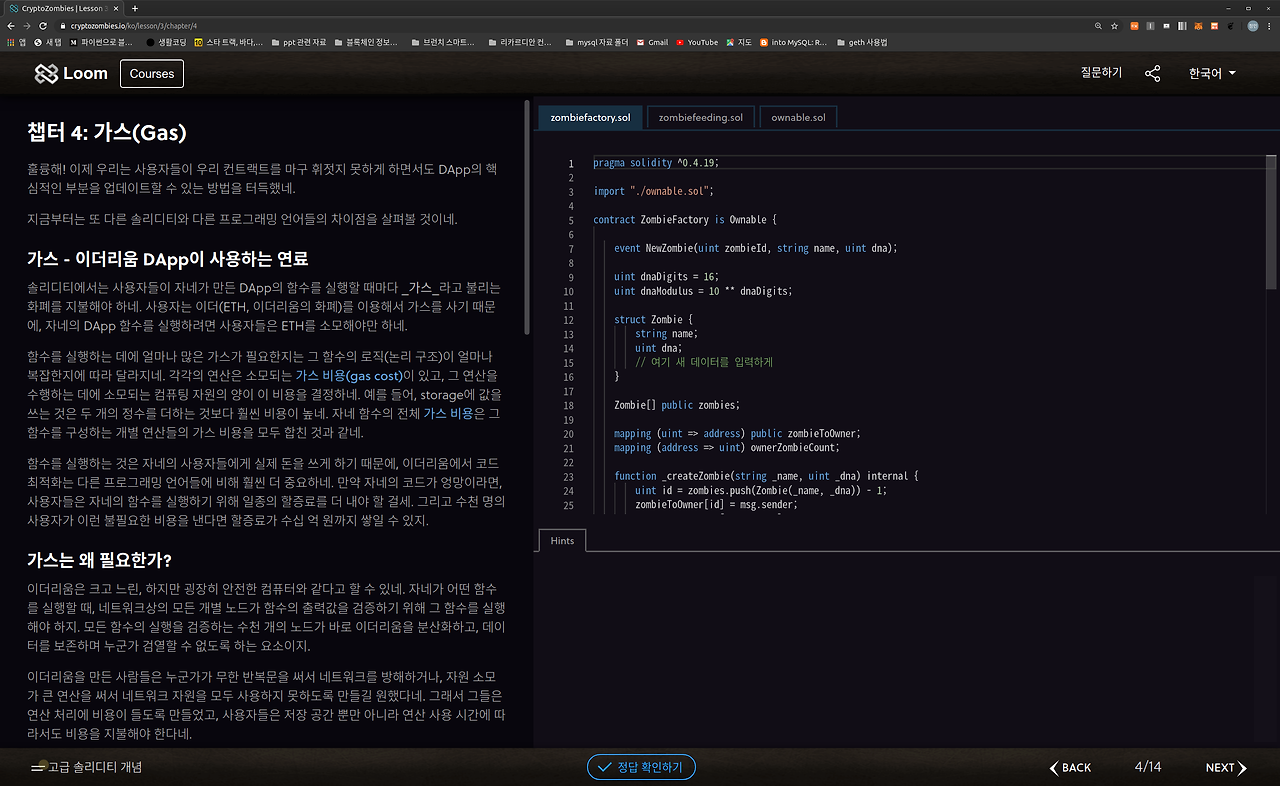
Task: Open the '브런치 스마트...' bookmark folder
Action: point(442,42)
